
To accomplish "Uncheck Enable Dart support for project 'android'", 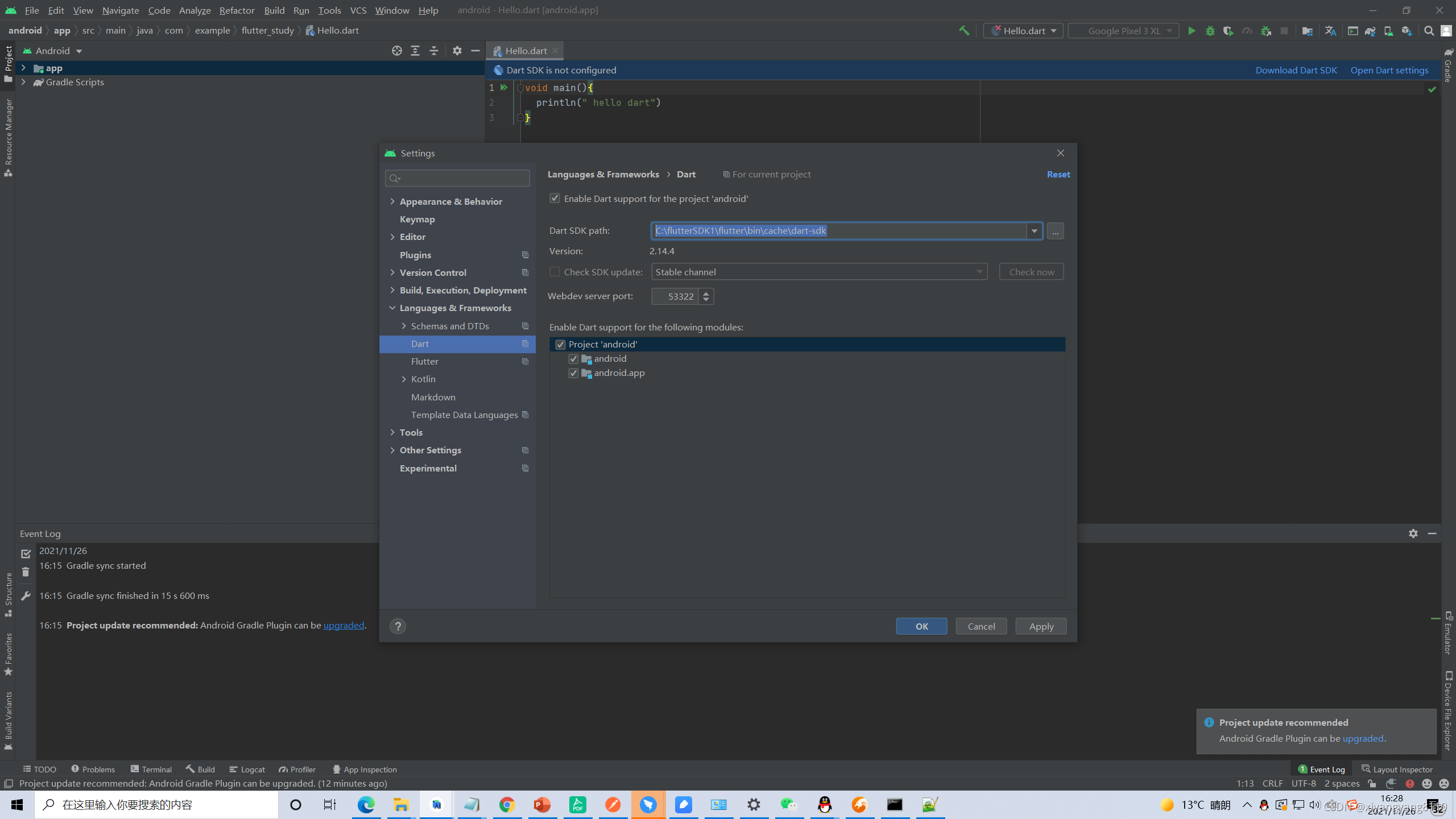I will (555, 198).
